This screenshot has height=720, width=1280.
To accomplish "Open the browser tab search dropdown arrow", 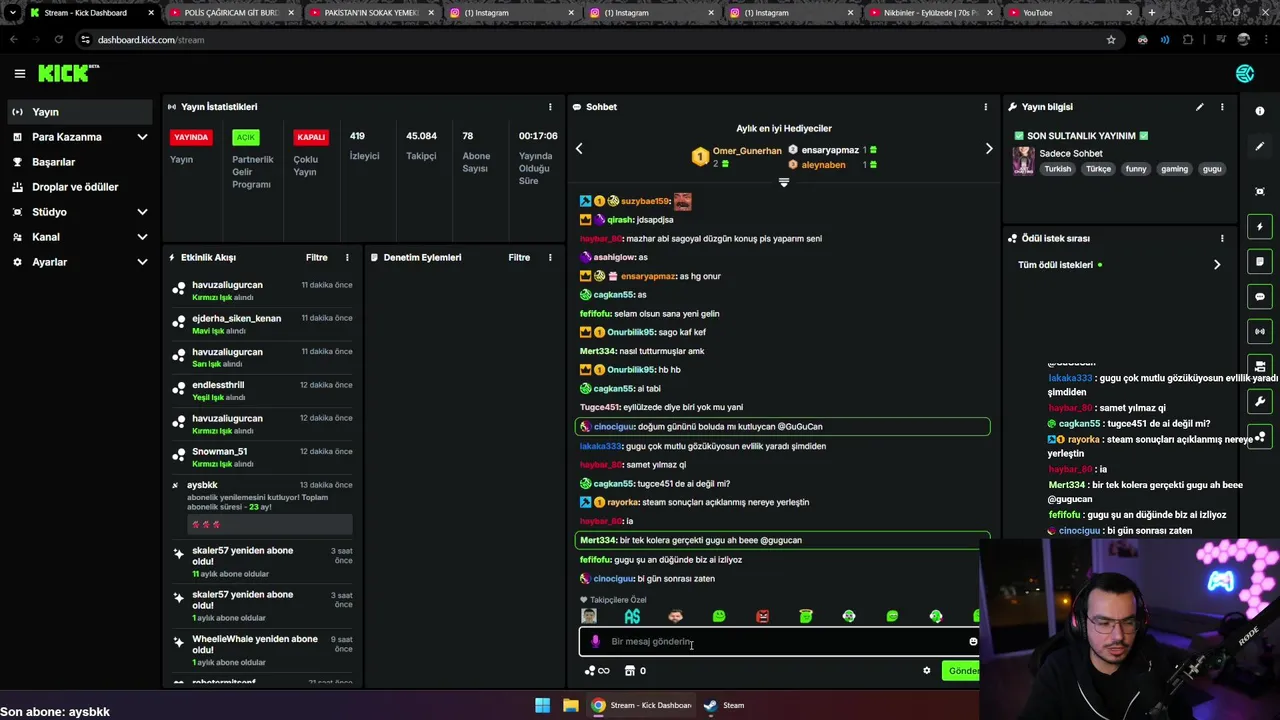I will tap(12, 13).
